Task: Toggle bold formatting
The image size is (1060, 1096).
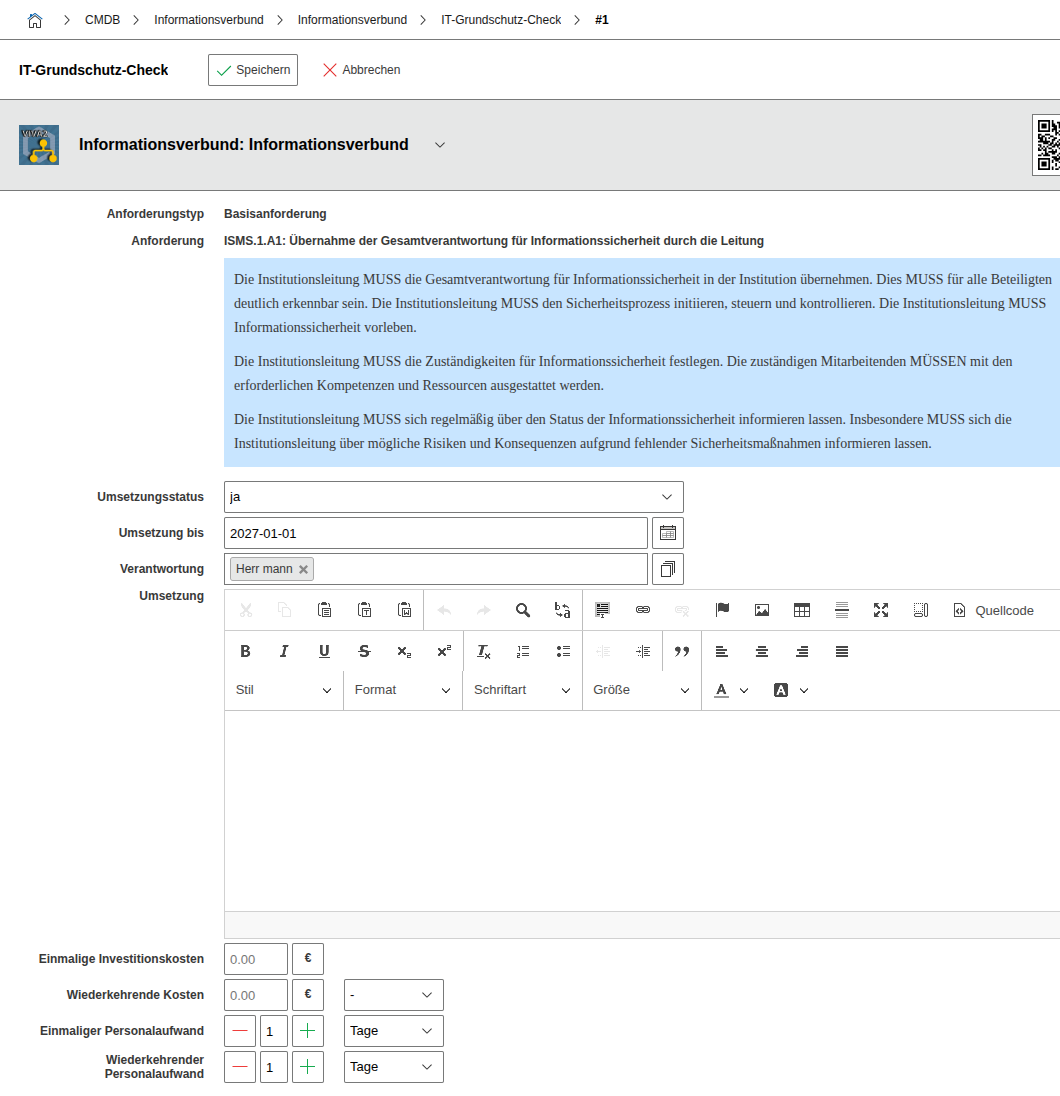Action: click(x=245, y=651)
